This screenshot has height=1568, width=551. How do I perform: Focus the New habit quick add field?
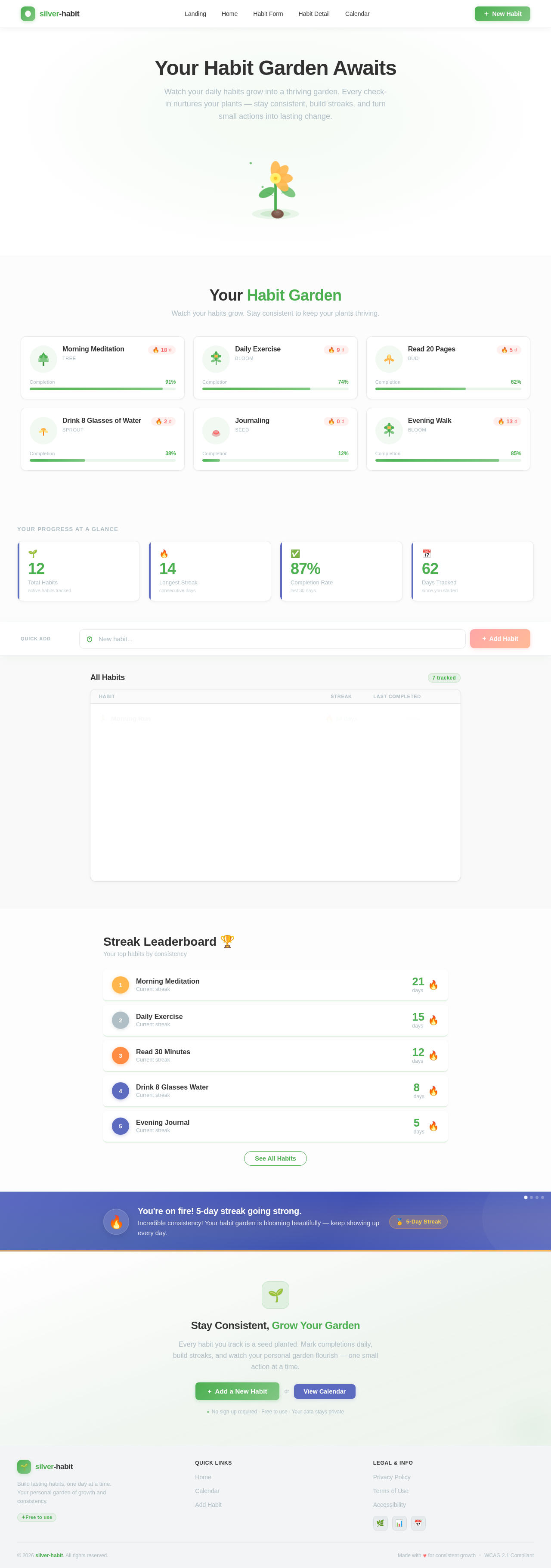coord(272,639)
